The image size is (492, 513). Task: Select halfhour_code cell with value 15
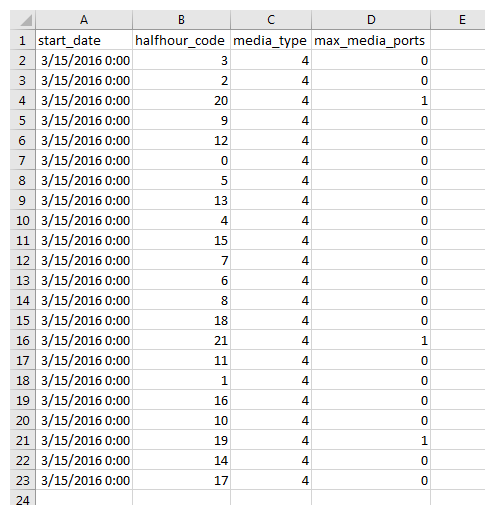coord(181,240)
